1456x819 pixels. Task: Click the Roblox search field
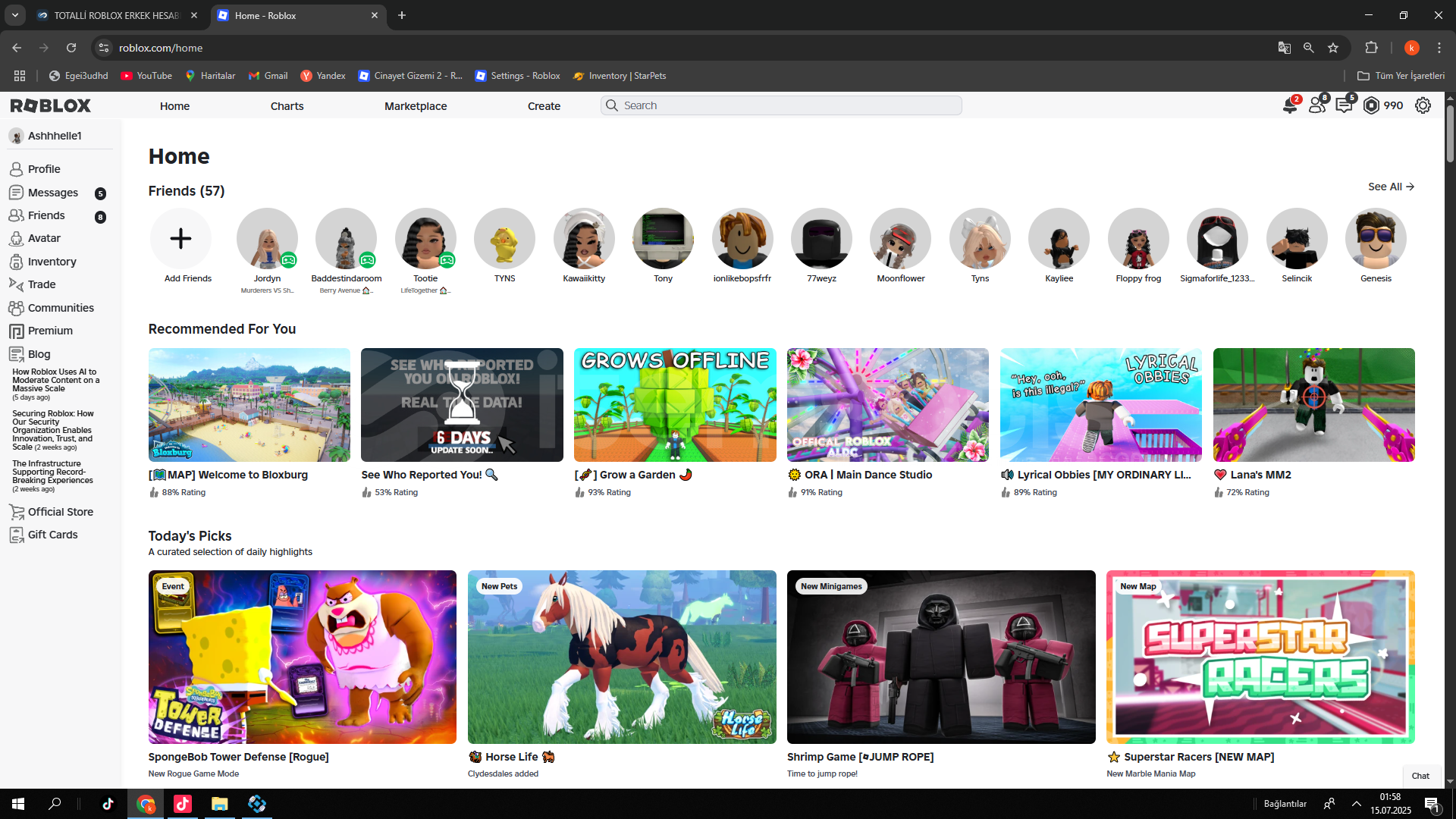point(781,105)
